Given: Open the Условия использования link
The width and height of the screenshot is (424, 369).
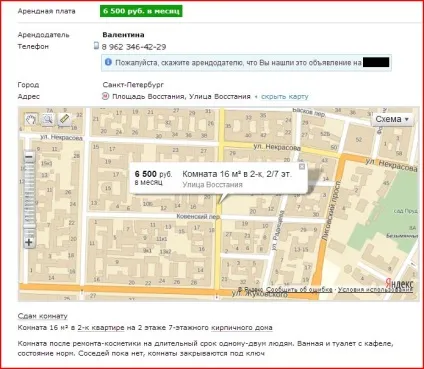Looking at the screenshot, I should pyautogui.click(x=375, y=289).
